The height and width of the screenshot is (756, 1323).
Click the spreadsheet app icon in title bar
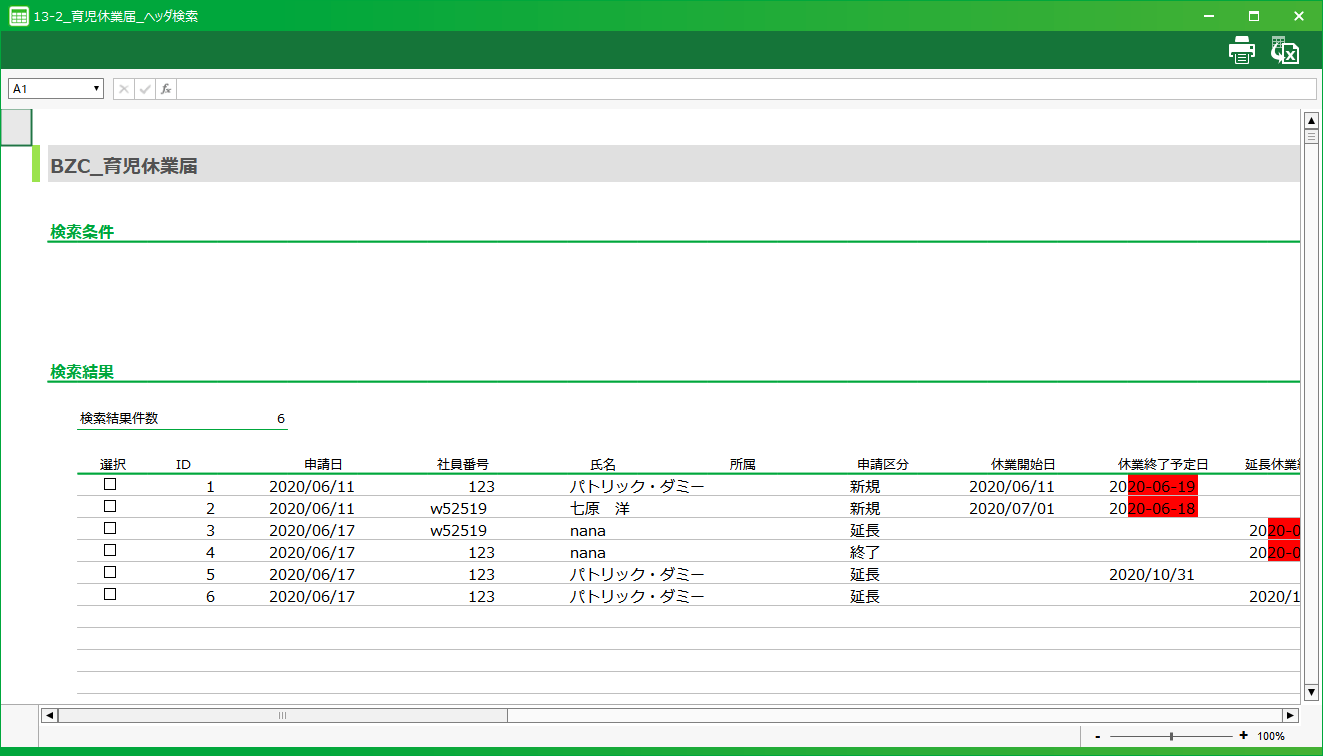[x=18, y=16]
